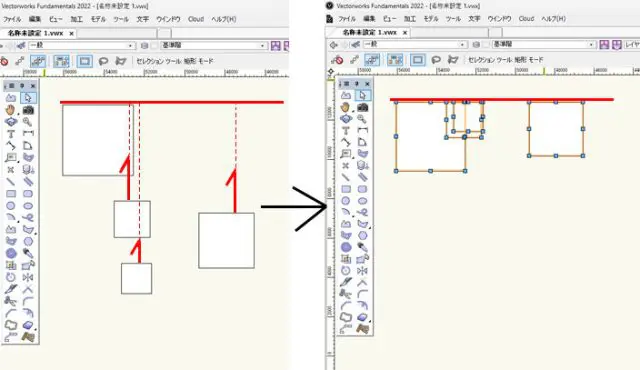The height and width of the screenshot is (370, 640).
Task: Toggle rectangular marquee mode in right window
Action: point(418,60)
